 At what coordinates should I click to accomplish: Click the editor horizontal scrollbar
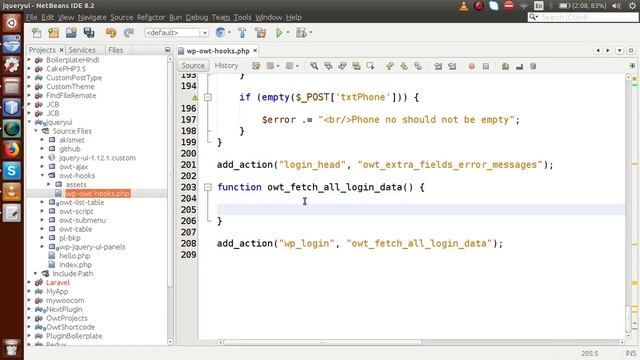pyautogui.click(x=322, y=342)
